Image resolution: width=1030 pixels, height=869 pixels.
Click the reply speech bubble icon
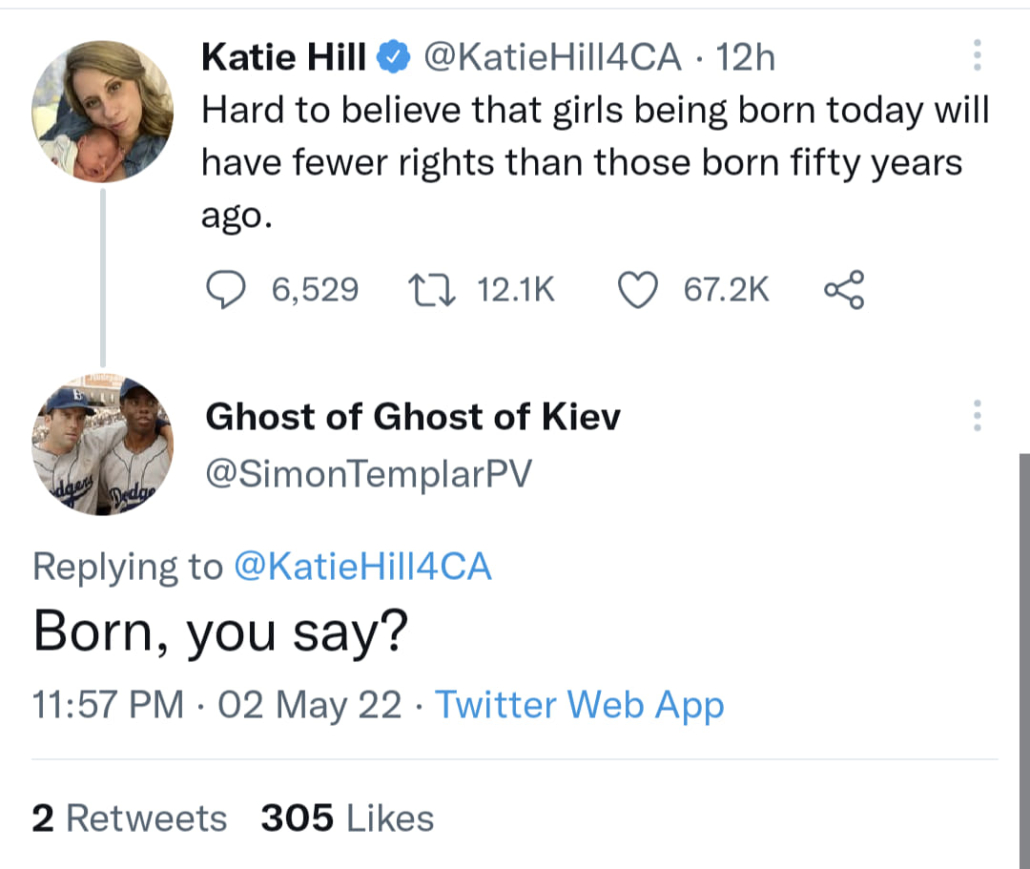tap(226, 290)
